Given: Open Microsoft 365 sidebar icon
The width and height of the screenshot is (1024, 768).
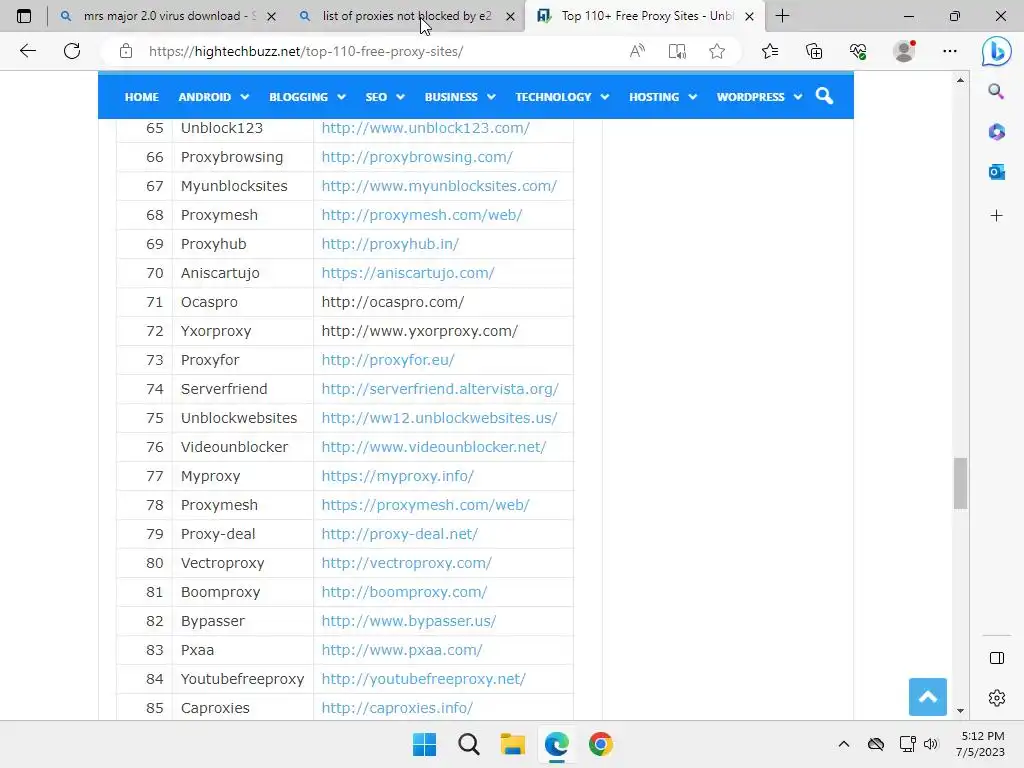Looking at the screenshot, I should point(996,132).
